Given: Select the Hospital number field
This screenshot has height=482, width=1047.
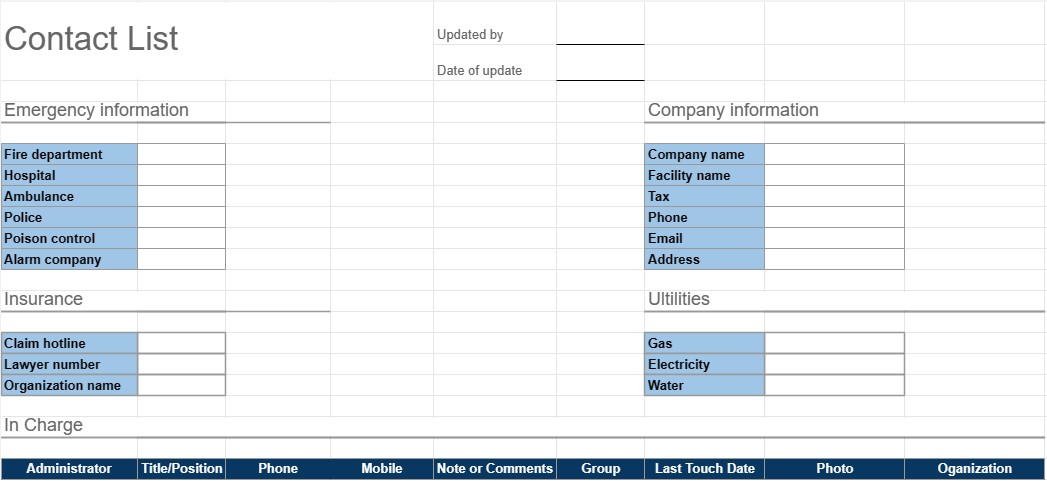Looking at the screenshot, I should coord(181,175).
